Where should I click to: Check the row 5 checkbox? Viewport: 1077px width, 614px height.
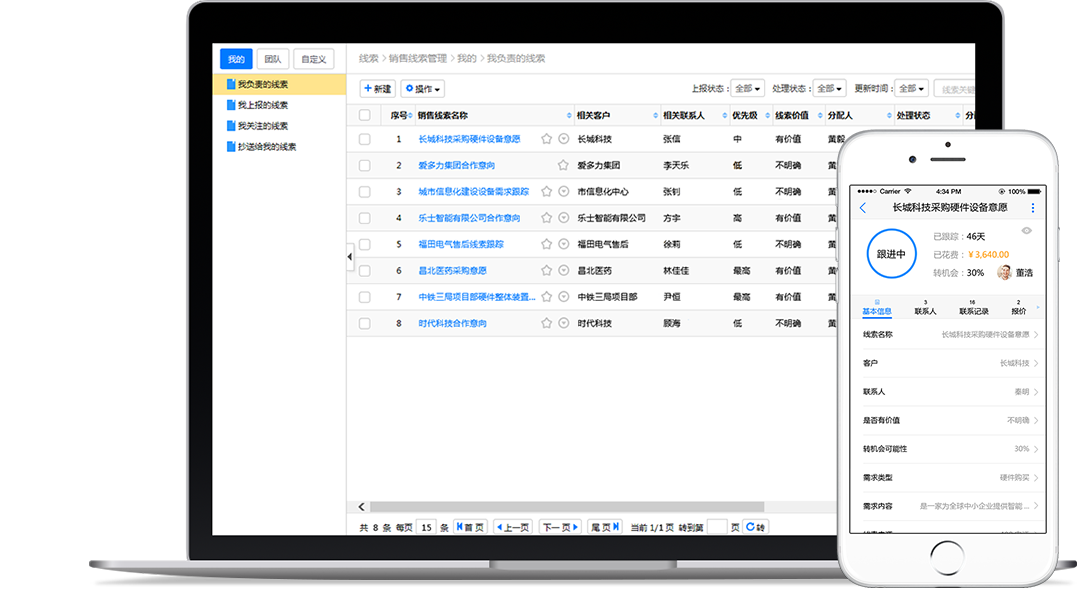click(365, 245)
